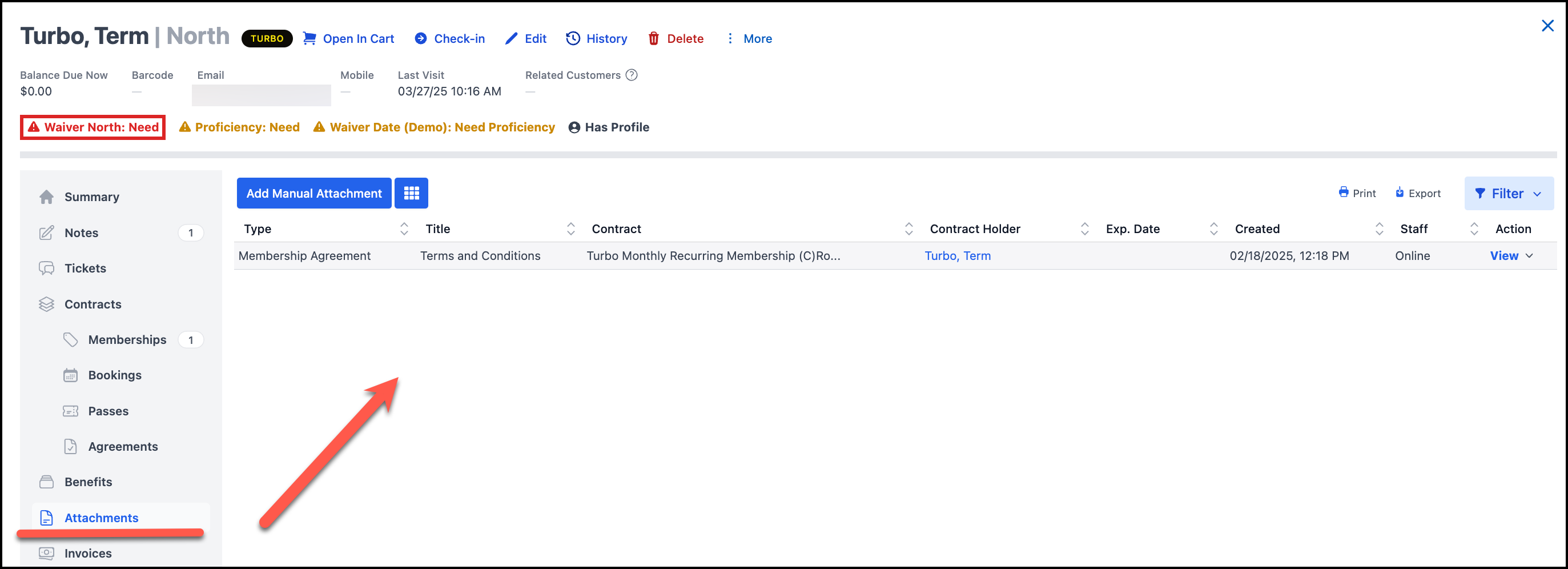Close the customer panel with the X

pos(1547,26)
